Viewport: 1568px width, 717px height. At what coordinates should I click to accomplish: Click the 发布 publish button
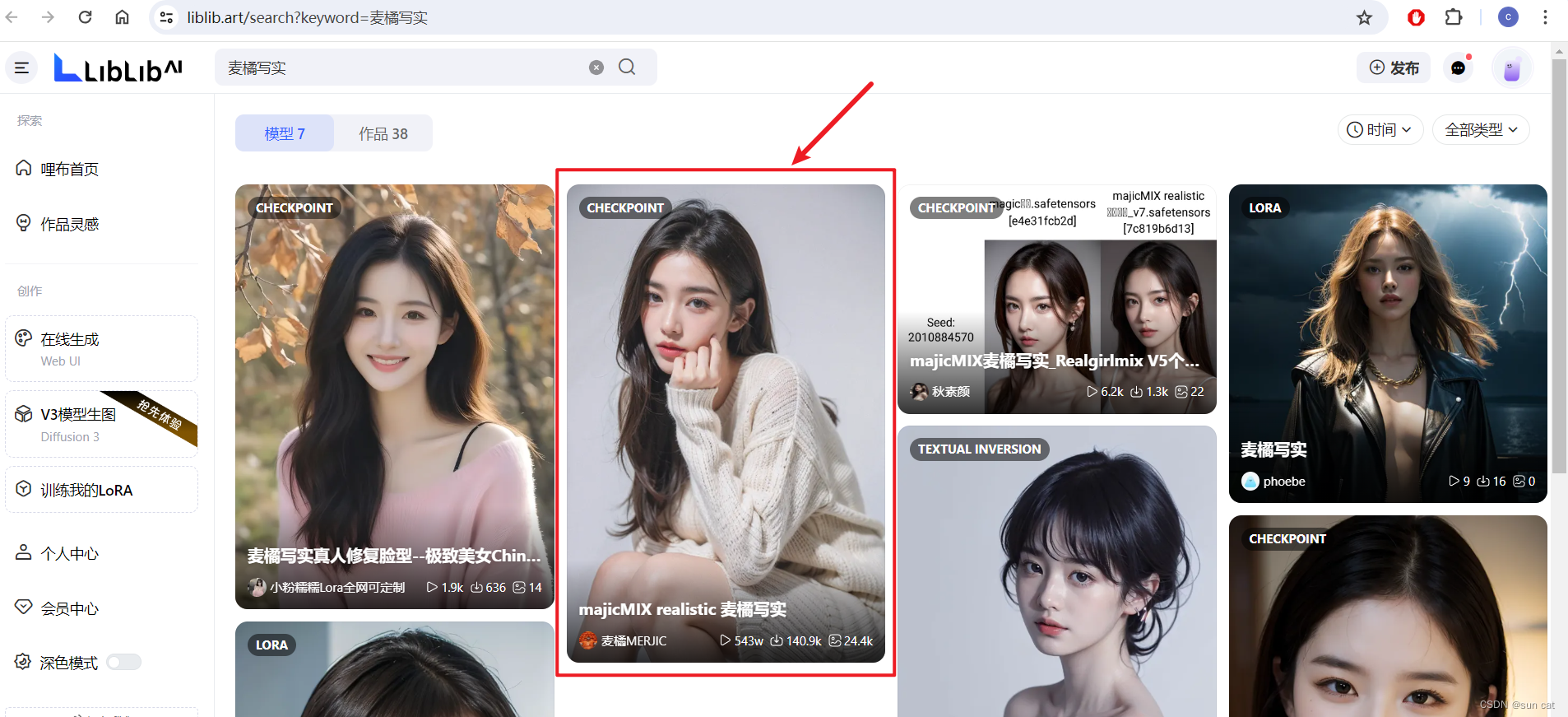[x=1394, y=68]
